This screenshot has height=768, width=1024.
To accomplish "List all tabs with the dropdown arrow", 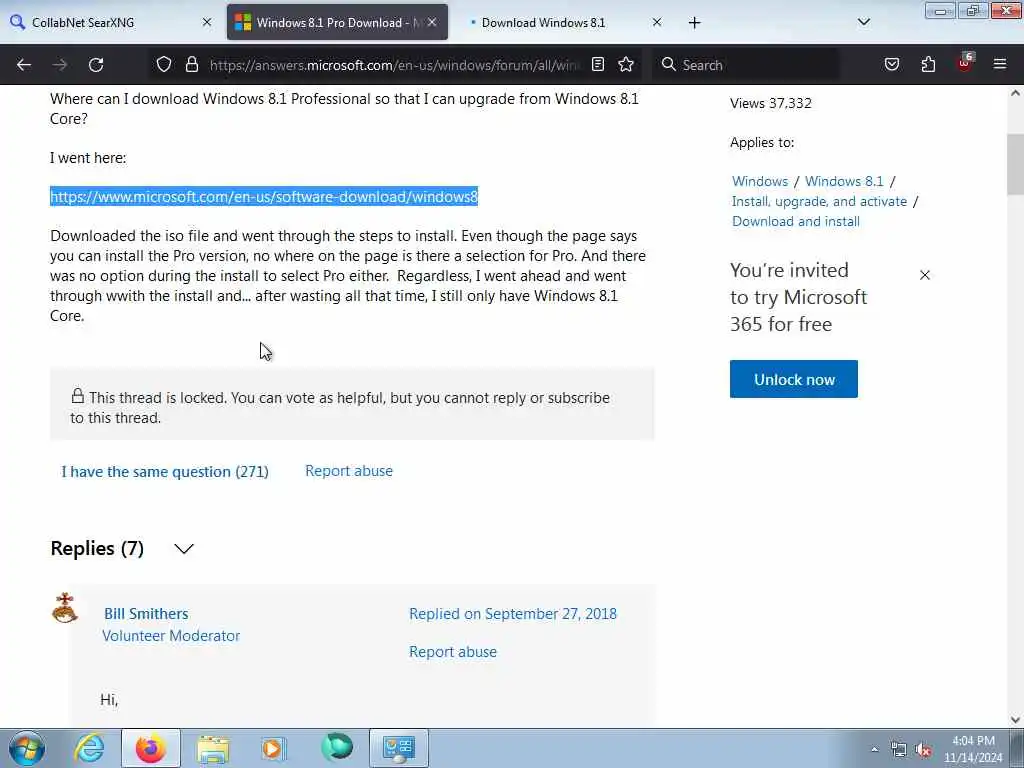I will click(x=863, y=22).
